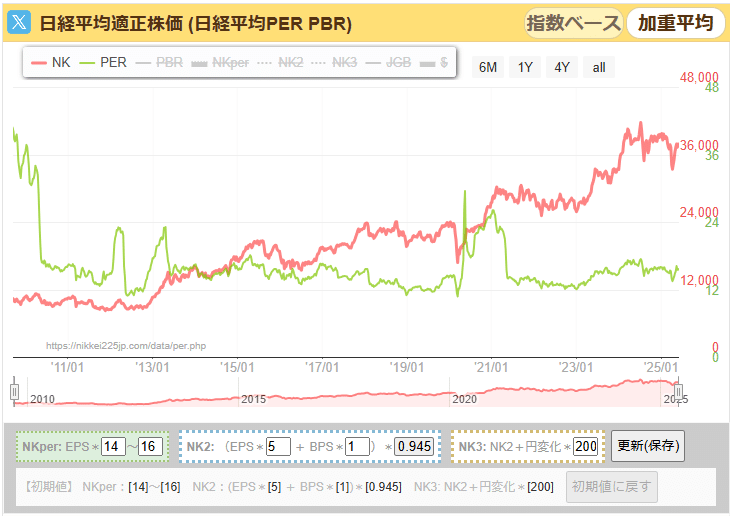Click the 48,000 y-axis label
The image size is (730, 516).
click(699, 77)
